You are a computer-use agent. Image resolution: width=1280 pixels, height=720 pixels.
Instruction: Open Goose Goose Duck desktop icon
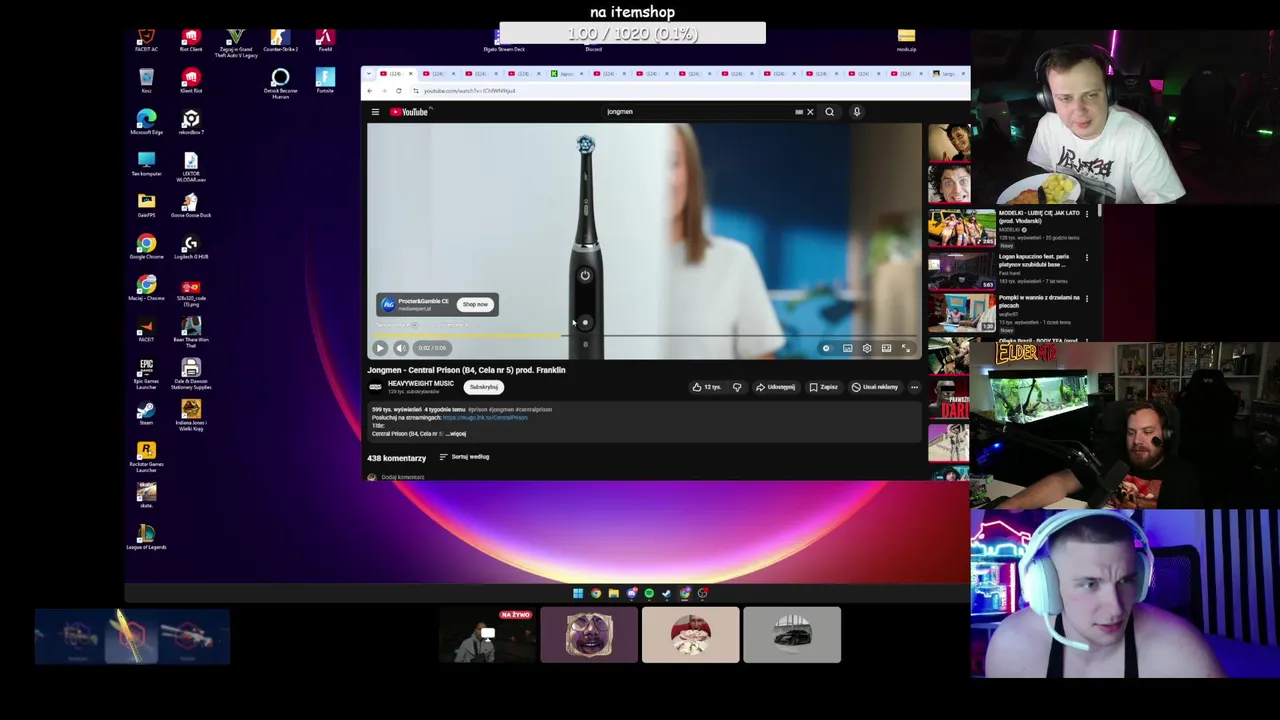click(x=191, y=206)
